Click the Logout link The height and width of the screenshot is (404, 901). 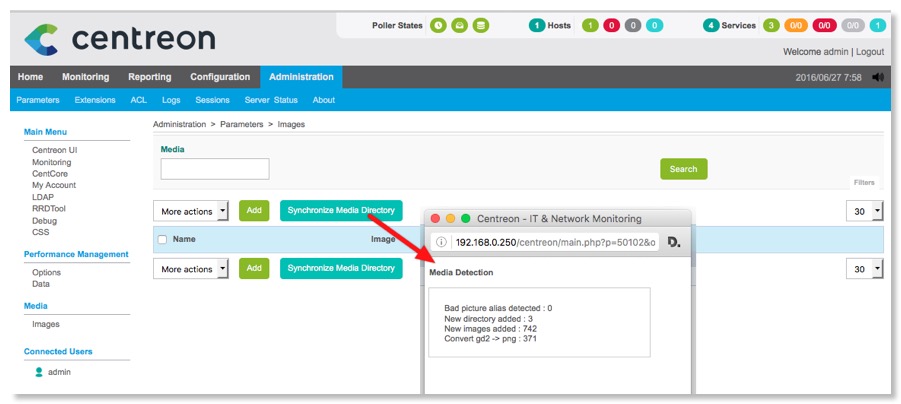(x=869, y=51)
